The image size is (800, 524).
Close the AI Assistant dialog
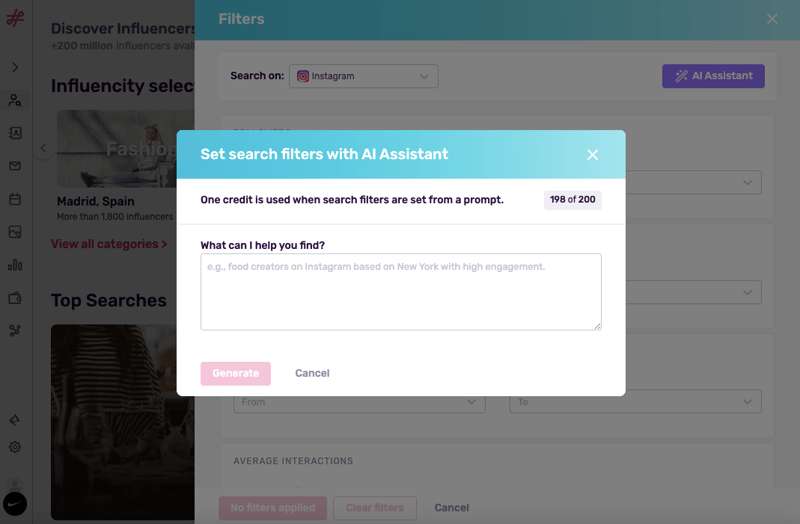pyautogui.click(x=592, y=155)
